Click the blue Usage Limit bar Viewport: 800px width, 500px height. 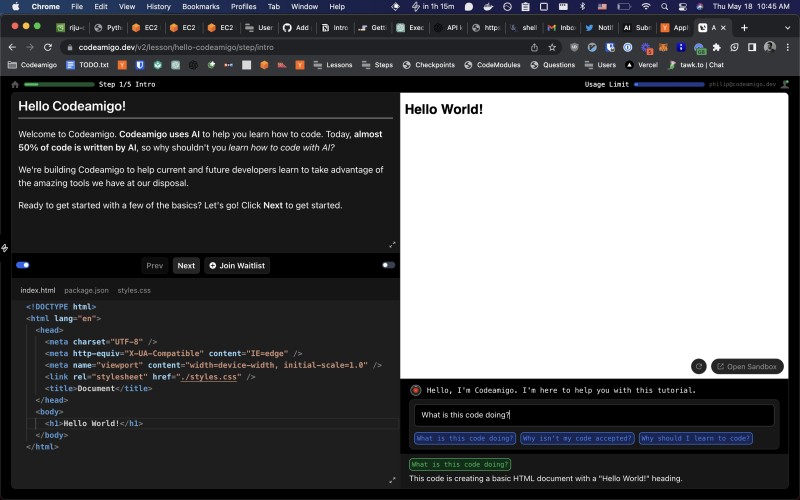click(669, 85)
